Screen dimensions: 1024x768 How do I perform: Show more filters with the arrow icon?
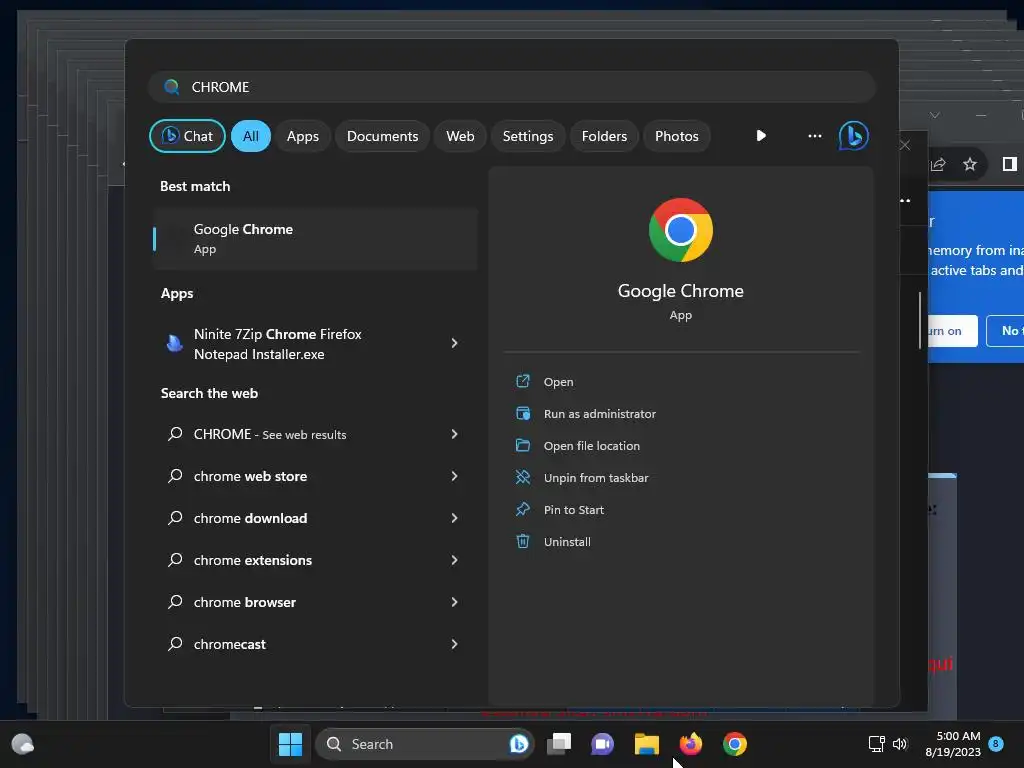[761, 136]
